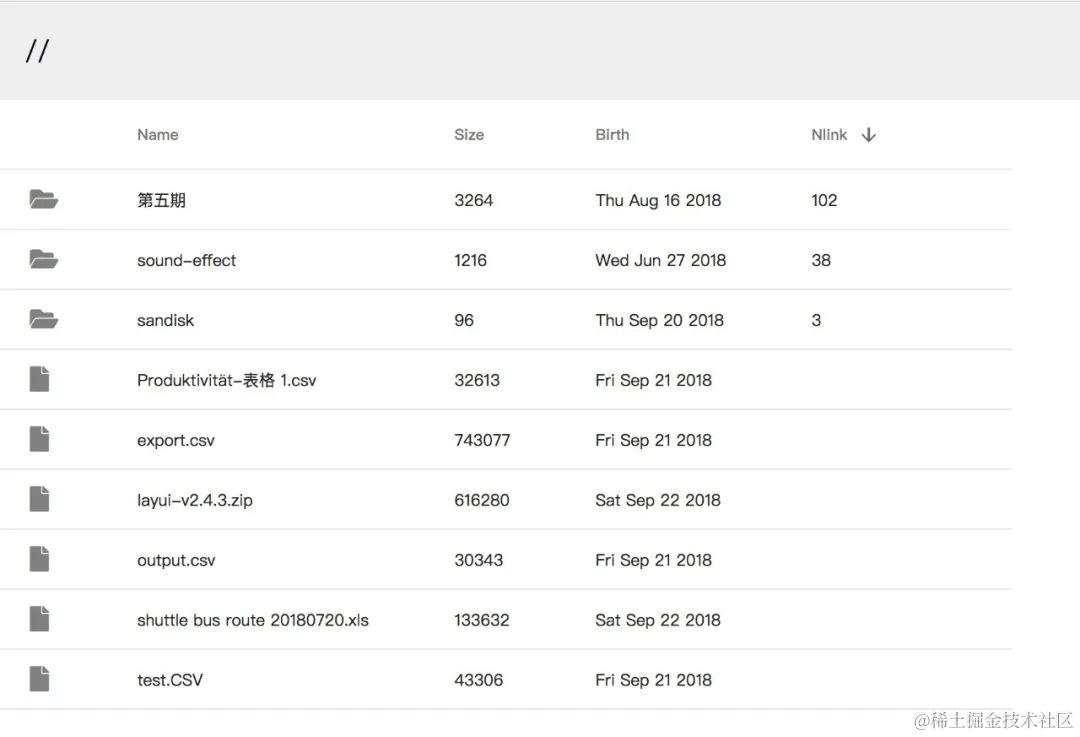The height and width of the screenshot is (737, 1080).
Task: Click the sound-effect folder icon
Action: click(x=43, y=260)
